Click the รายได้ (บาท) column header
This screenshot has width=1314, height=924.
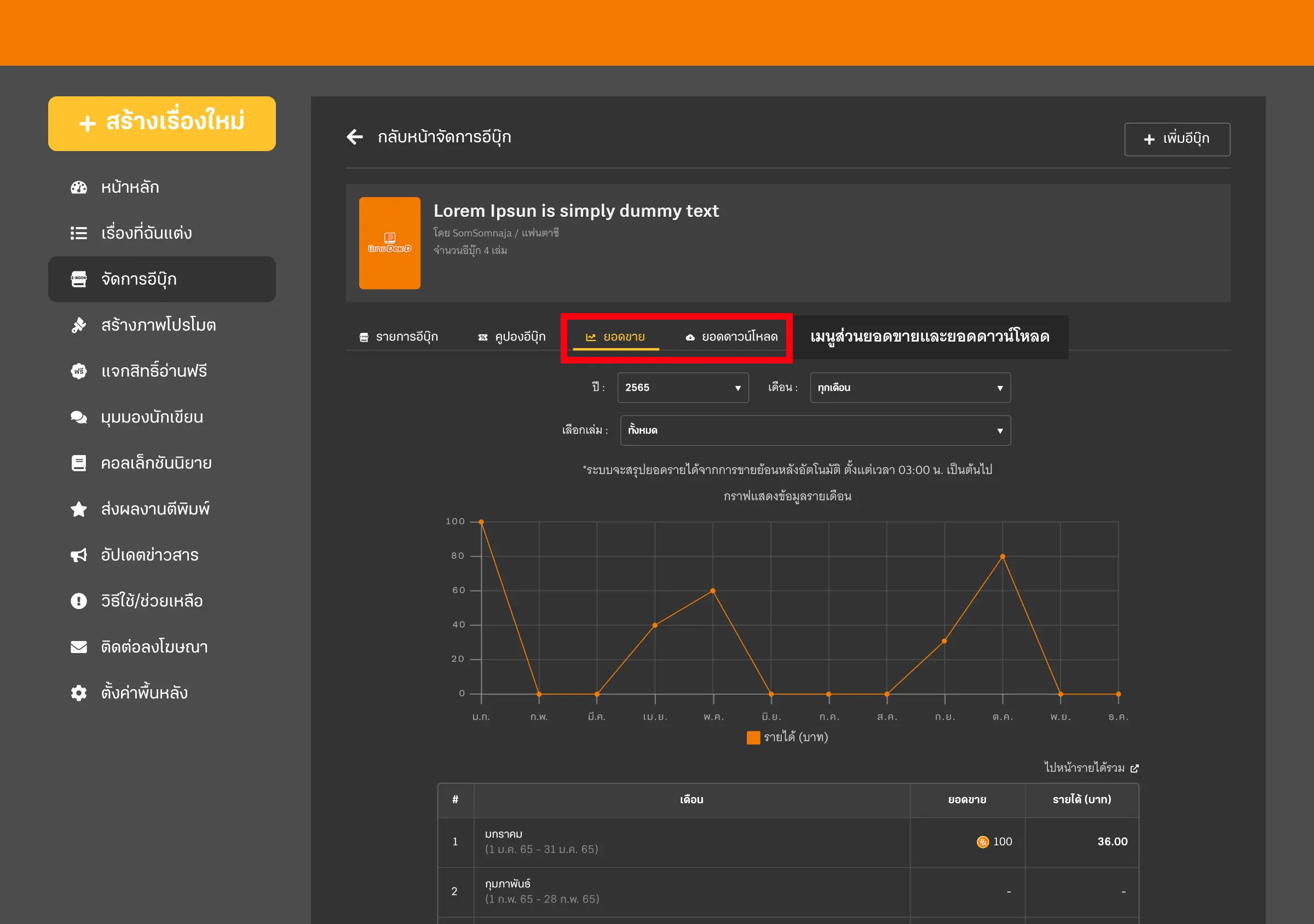1082,799
